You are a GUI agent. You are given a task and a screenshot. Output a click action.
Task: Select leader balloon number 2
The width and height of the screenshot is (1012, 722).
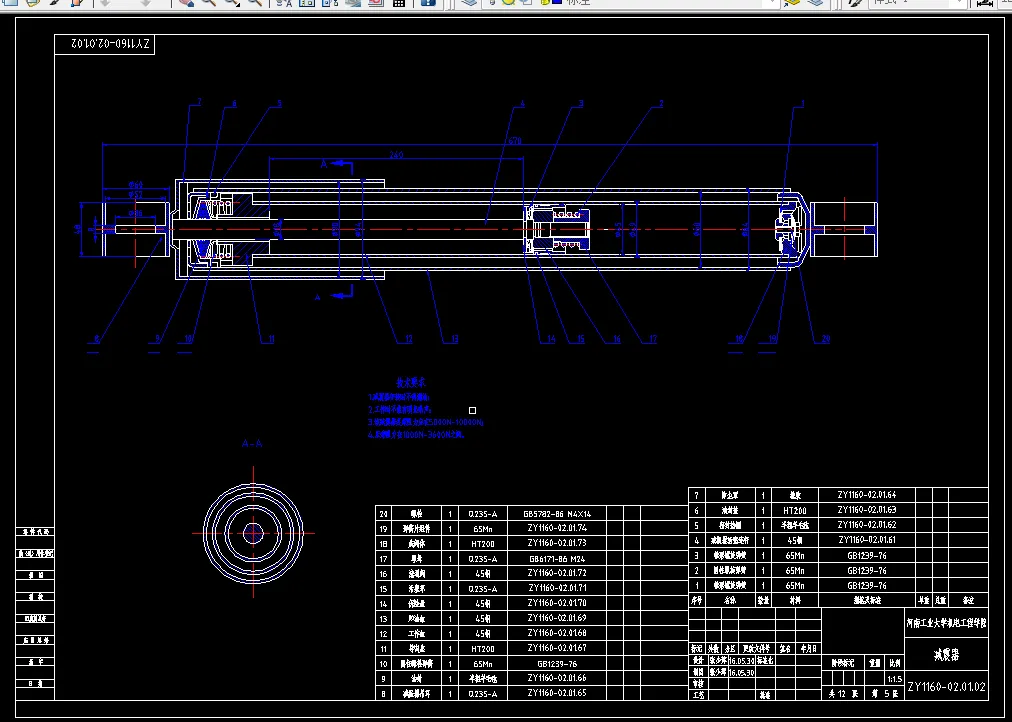click(660, 103)
